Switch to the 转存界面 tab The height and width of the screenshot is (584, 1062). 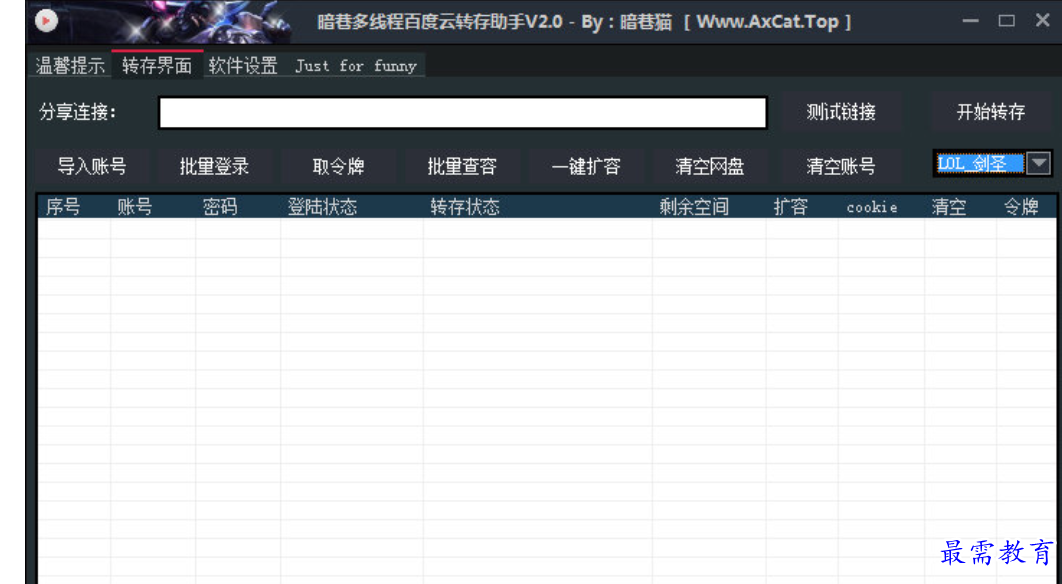pyautogui.click(x=157, y=65)
